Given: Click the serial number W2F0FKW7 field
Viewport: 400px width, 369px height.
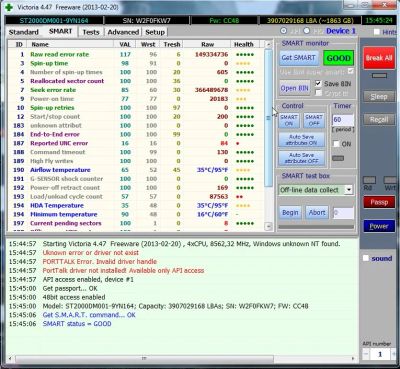Looking at the screenshot, I should tap(147, 20).
